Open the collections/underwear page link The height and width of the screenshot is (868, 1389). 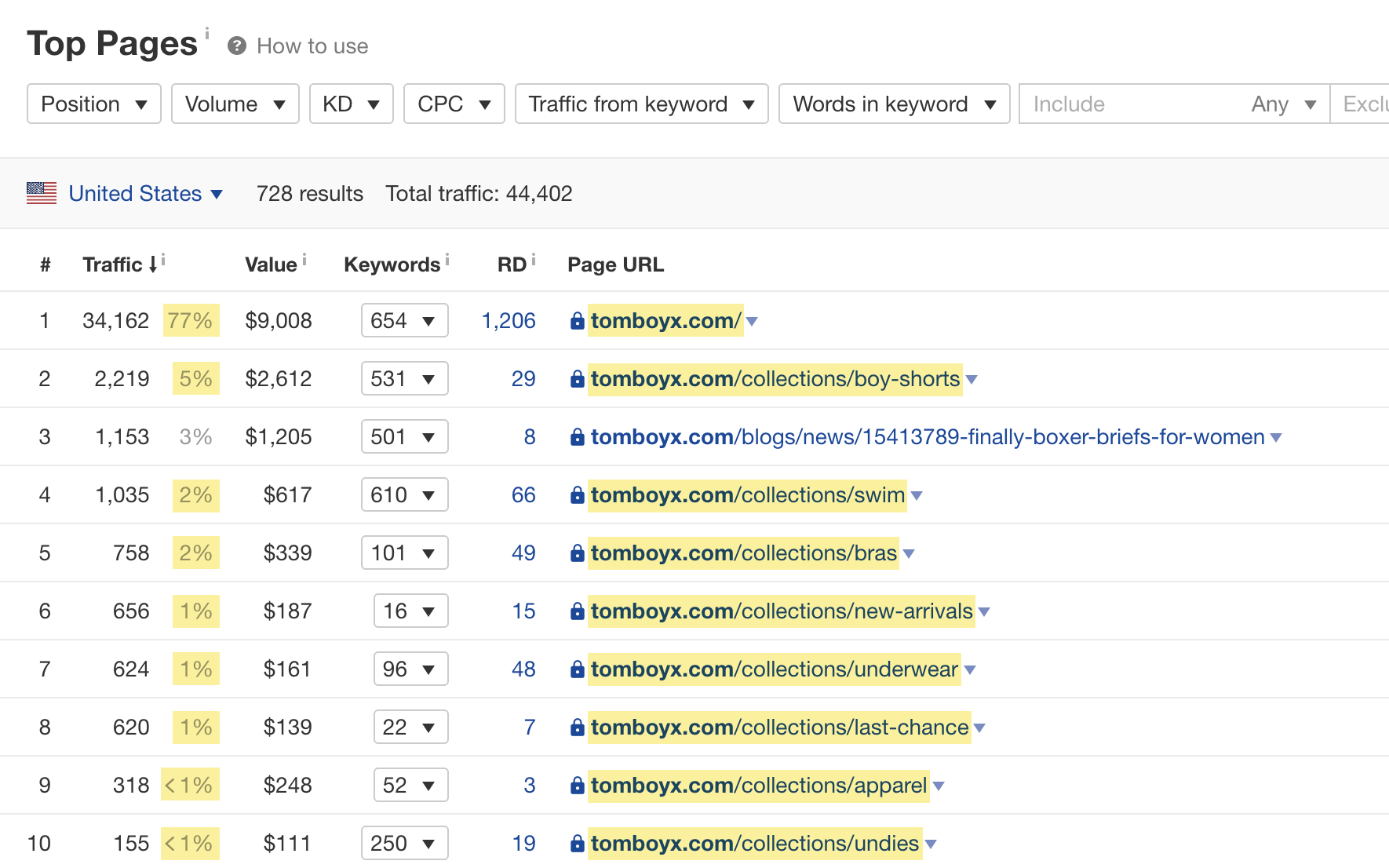click(x=774, y=669)
